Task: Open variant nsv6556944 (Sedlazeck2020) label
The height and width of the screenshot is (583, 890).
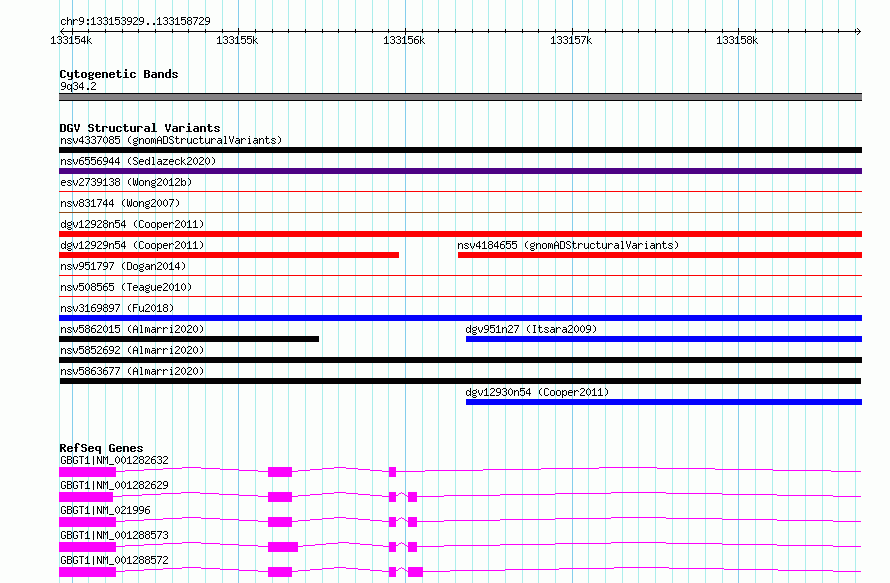Action: tap(138, 161)
